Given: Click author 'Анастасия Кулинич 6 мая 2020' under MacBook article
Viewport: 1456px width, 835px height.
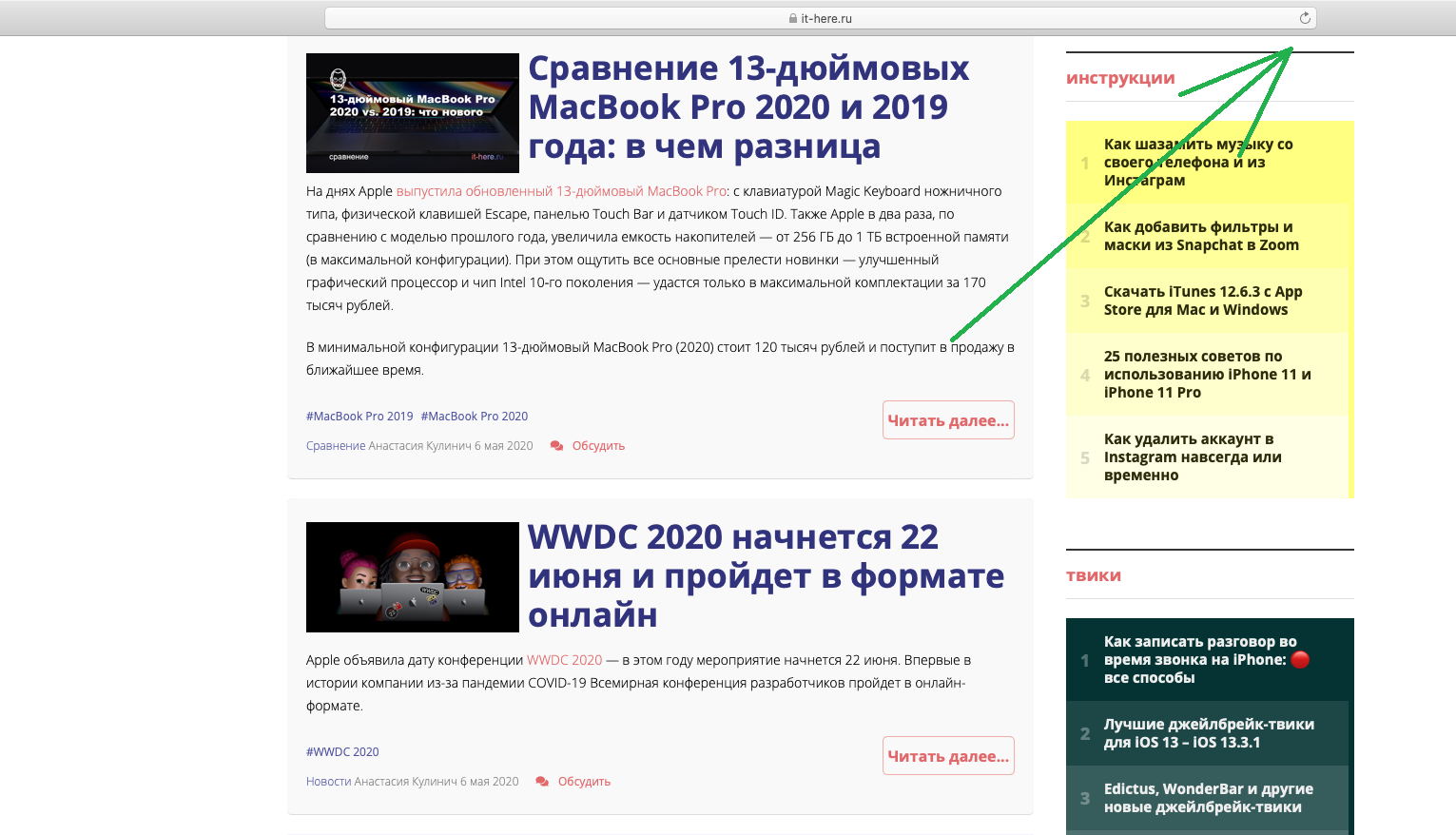Looking at the screenshot, I should pyautogui.click(x=451, y=446).
